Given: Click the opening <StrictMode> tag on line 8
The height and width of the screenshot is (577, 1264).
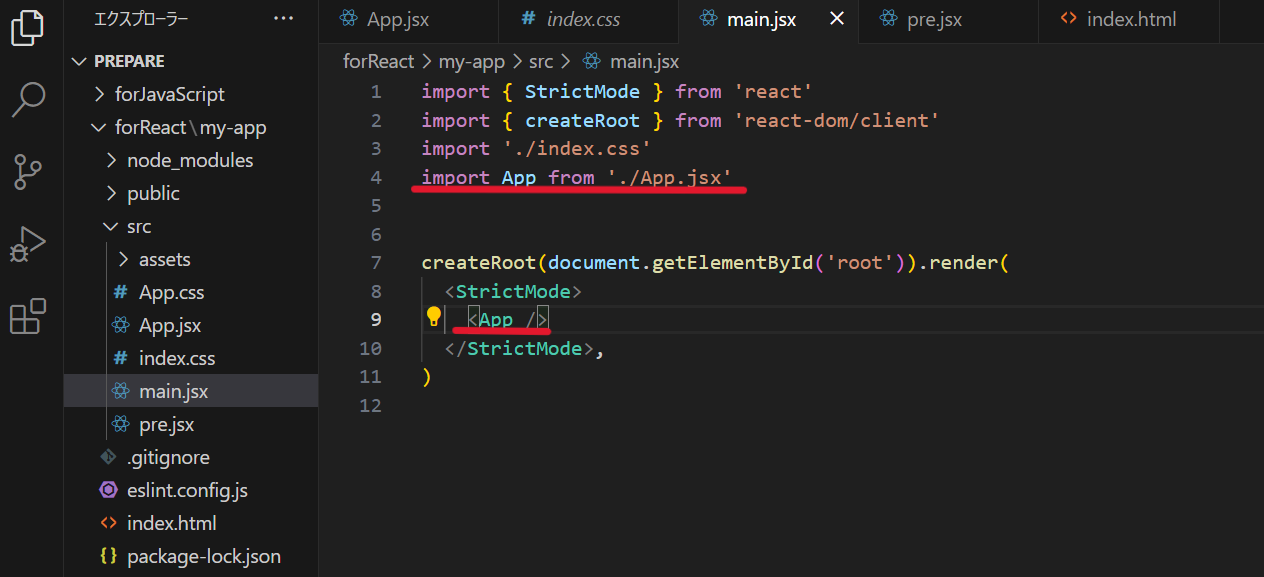Looking at the screenshot, I should [513, 291].
